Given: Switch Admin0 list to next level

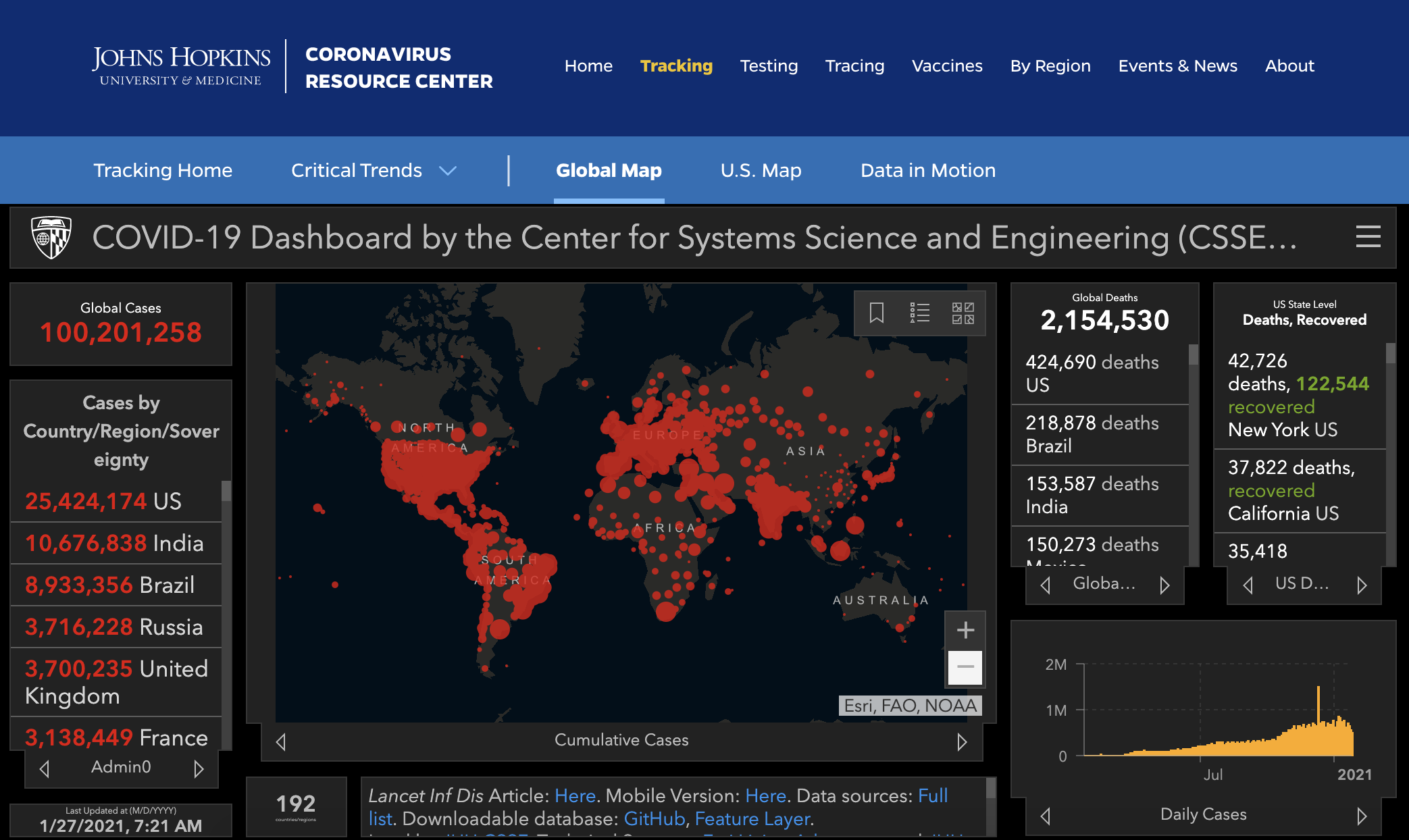Looking at the screenshot, I should [x=199, y=768].
